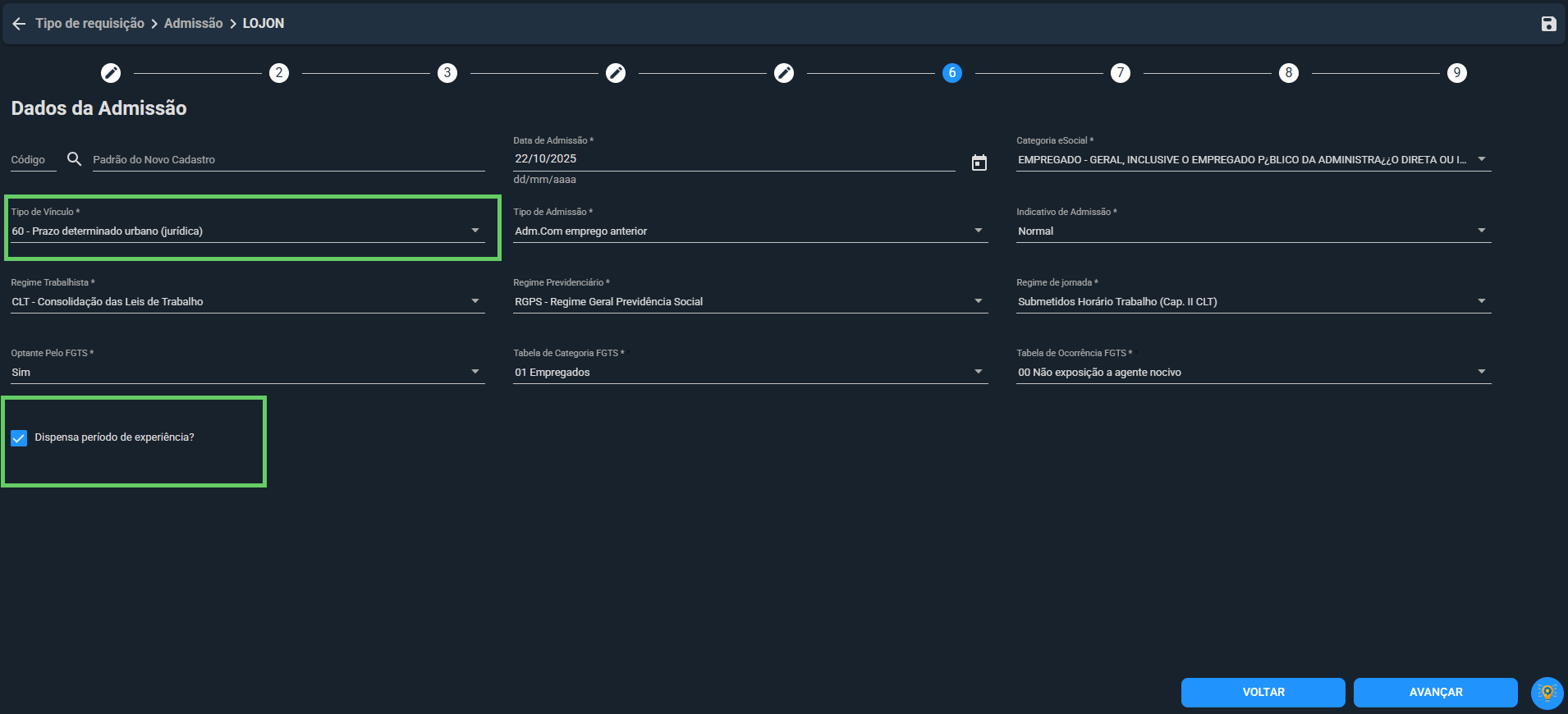
Task: Click the save disk icon
Action: click(1548, 24)
